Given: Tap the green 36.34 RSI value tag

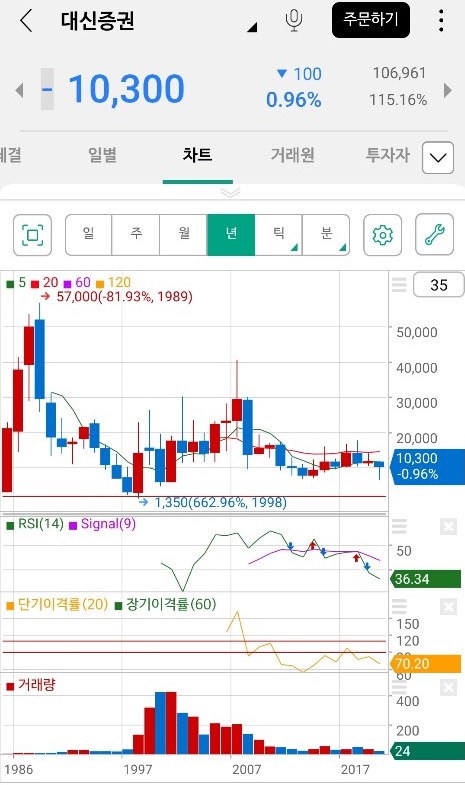Looking at the screenshot, I should (x=426, y=579).
